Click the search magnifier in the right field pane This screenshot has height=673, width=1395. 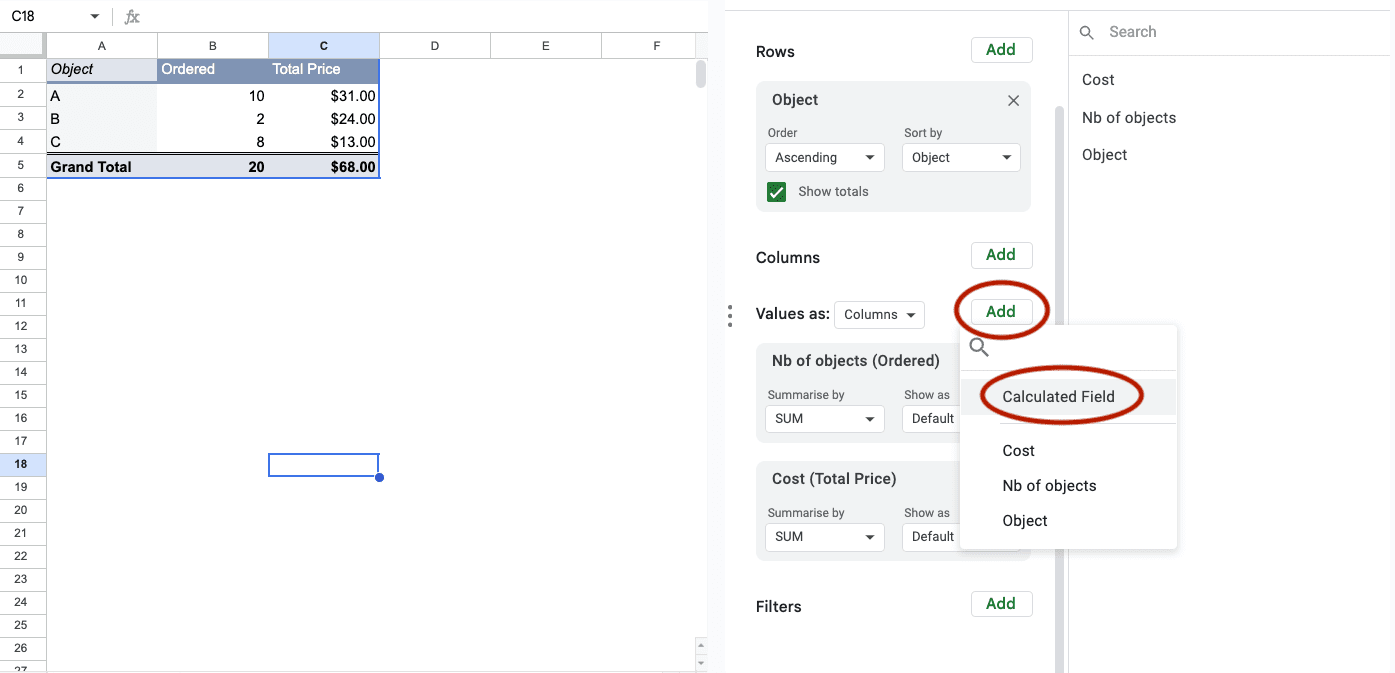(x=1087, y=32)
